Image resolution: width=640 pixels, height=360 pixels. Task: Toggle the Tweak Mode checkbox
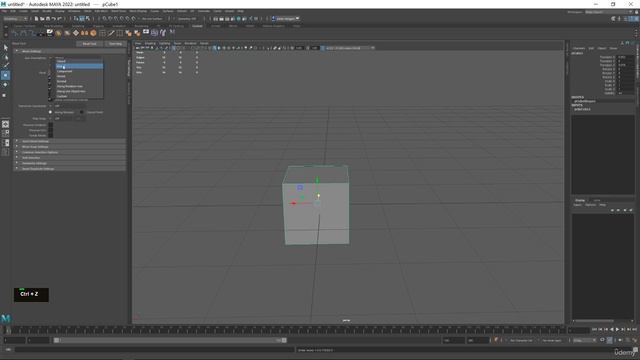point(50,135)
